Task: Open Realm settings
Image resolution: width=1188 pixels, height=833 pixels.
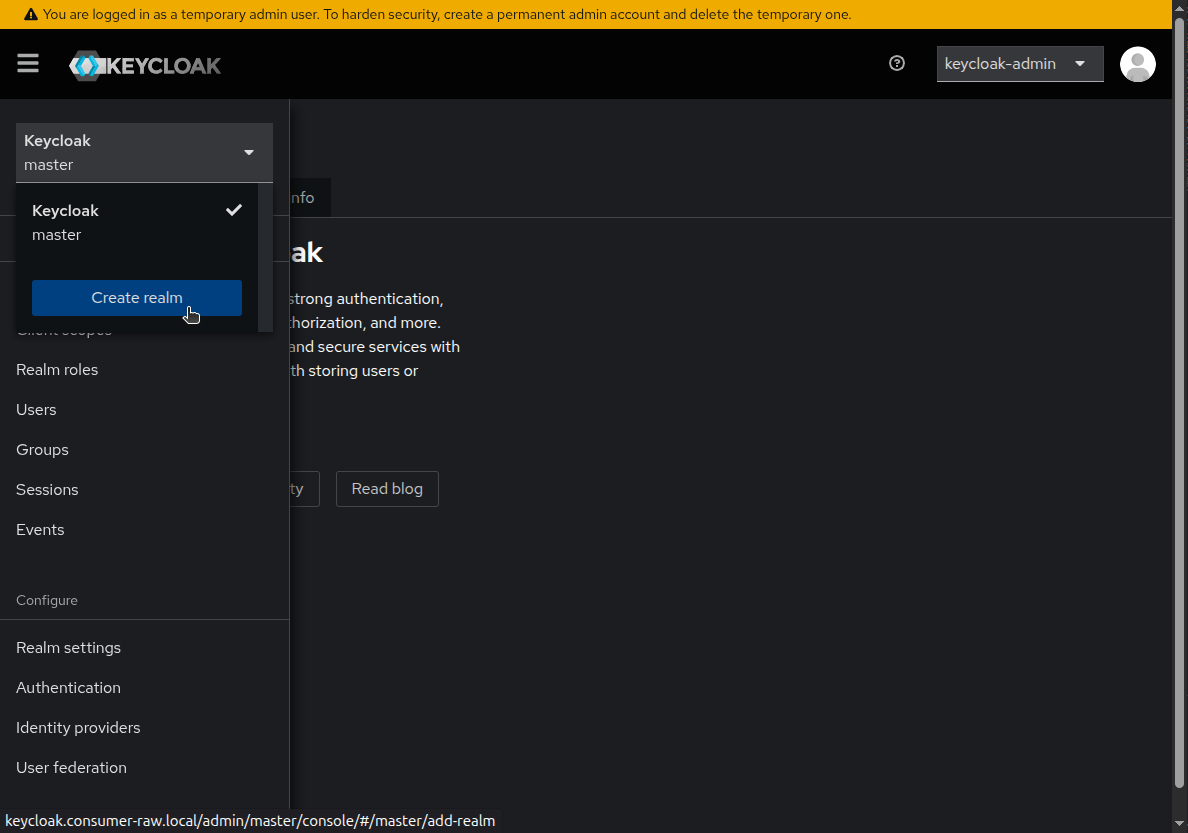Action: click(x=69, y=648)
